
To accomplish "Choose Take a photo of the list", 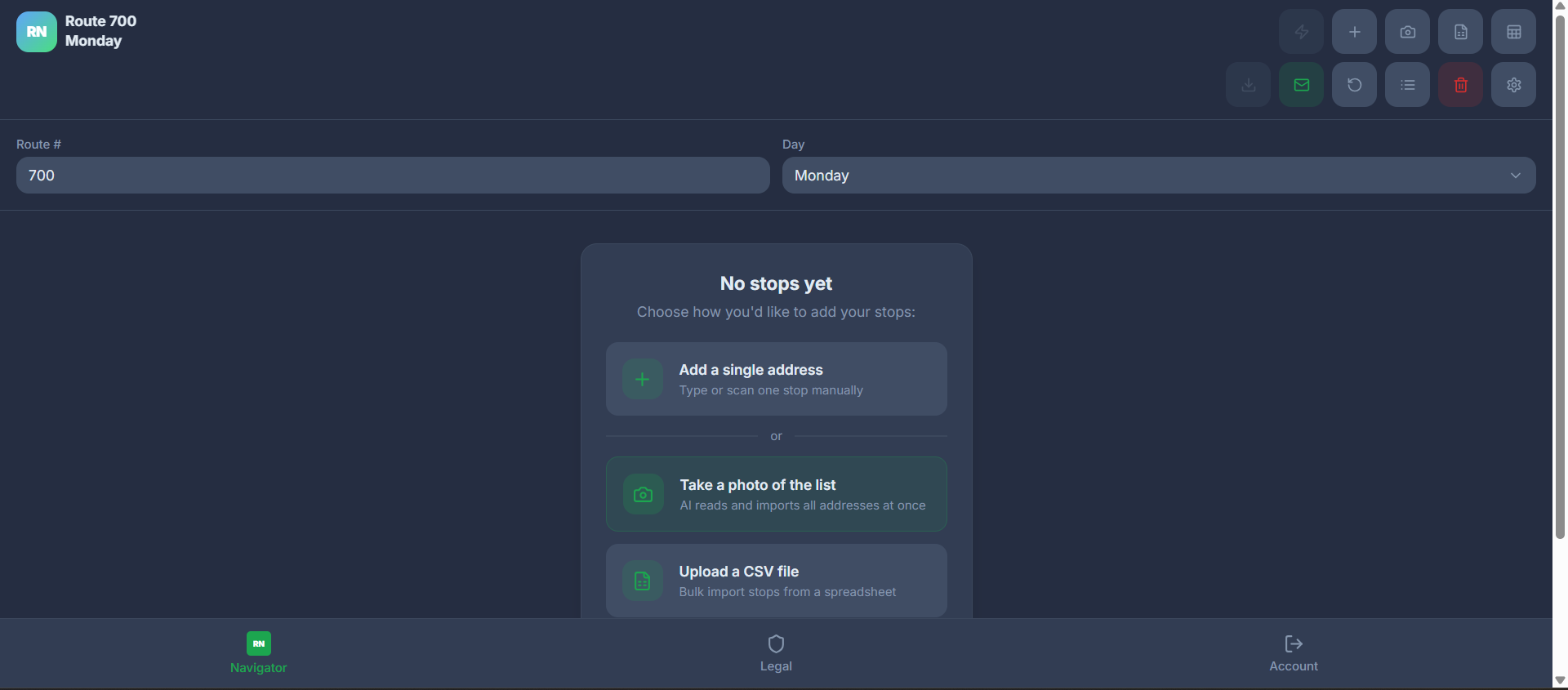I will click(776, 494).
